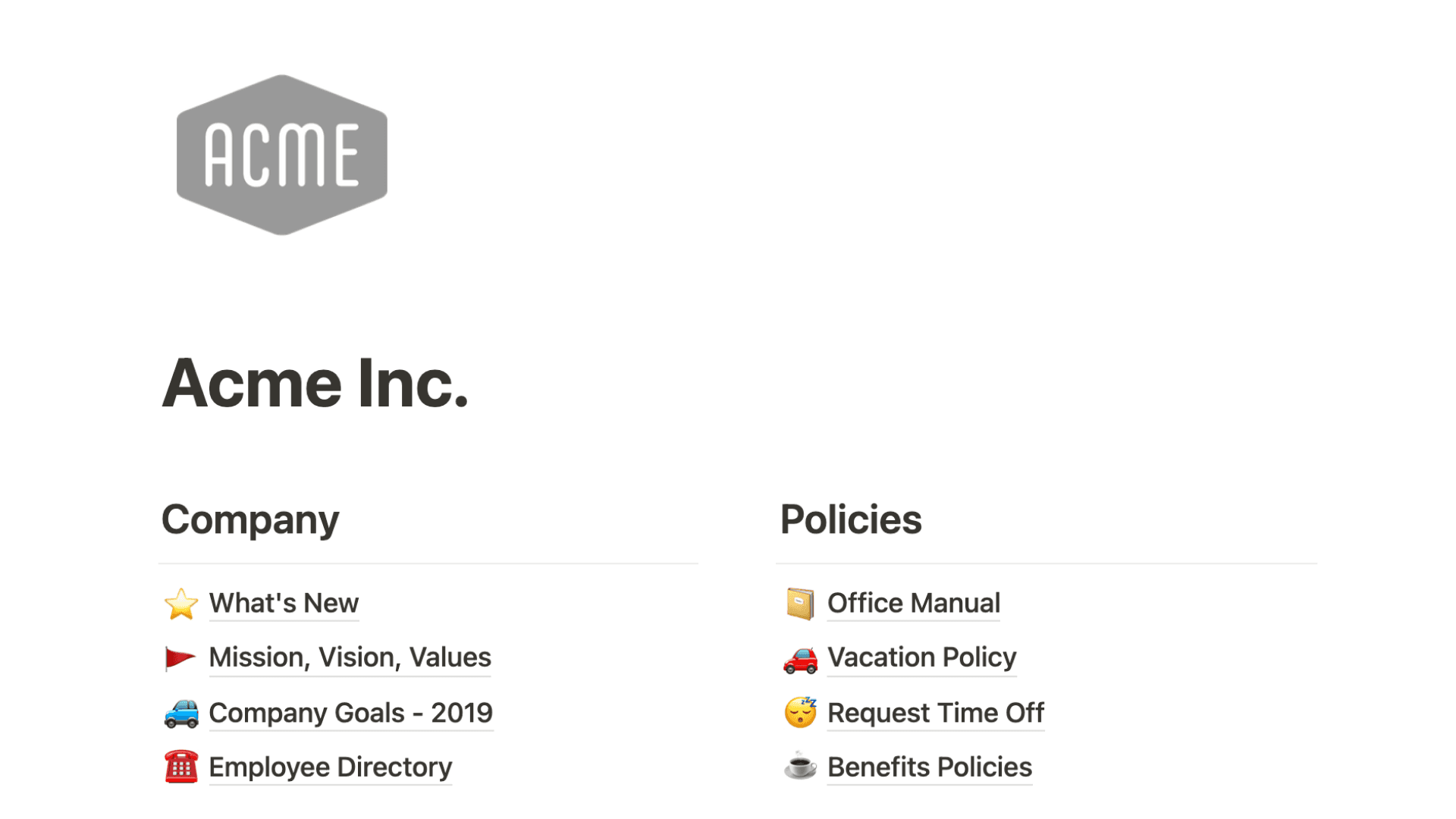
Task: Click the blue car icon next to Company Goals - 2019
Action: coord(180,713)
